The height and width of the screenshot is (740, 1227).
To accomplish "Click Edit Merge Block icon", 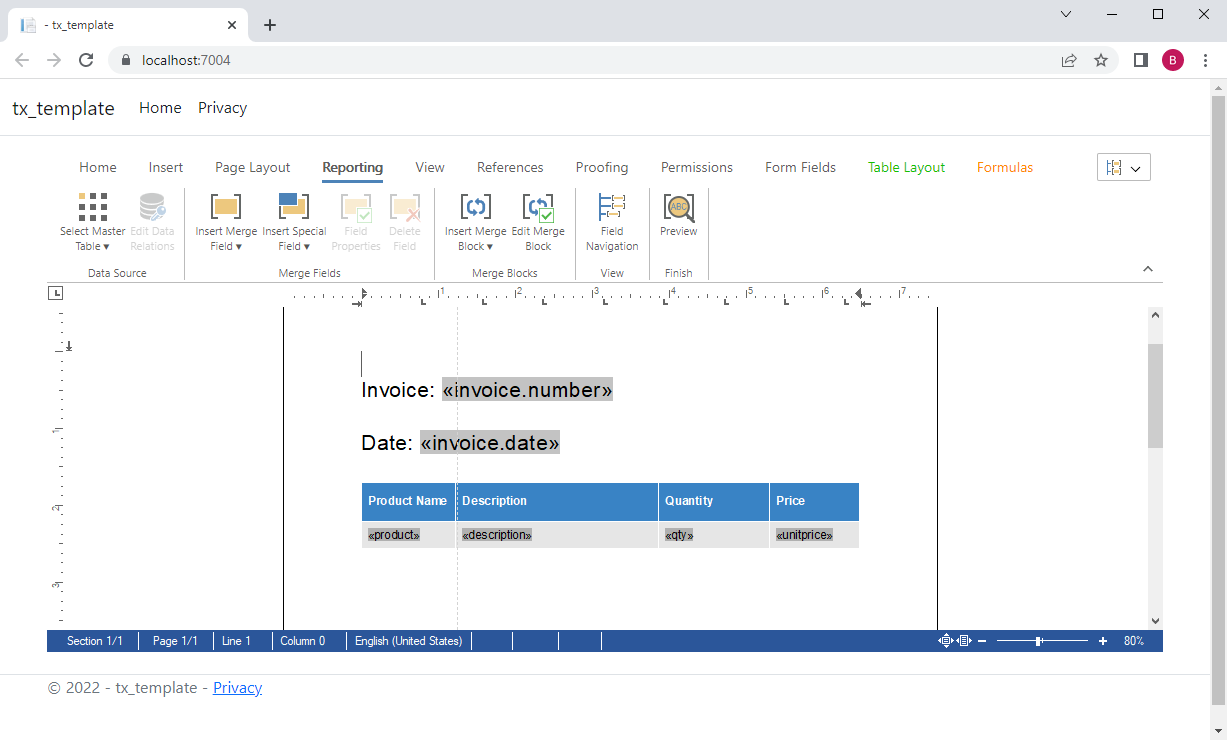I will 538,208.
